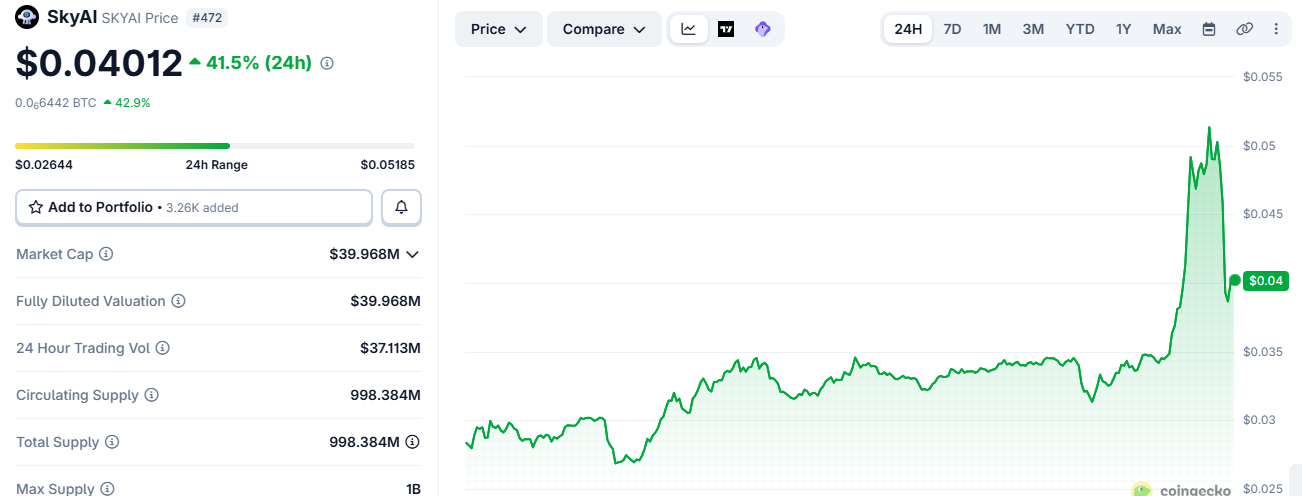Open the Price dropdown
The image size is (1302, 496).
(x=499, y=29)
